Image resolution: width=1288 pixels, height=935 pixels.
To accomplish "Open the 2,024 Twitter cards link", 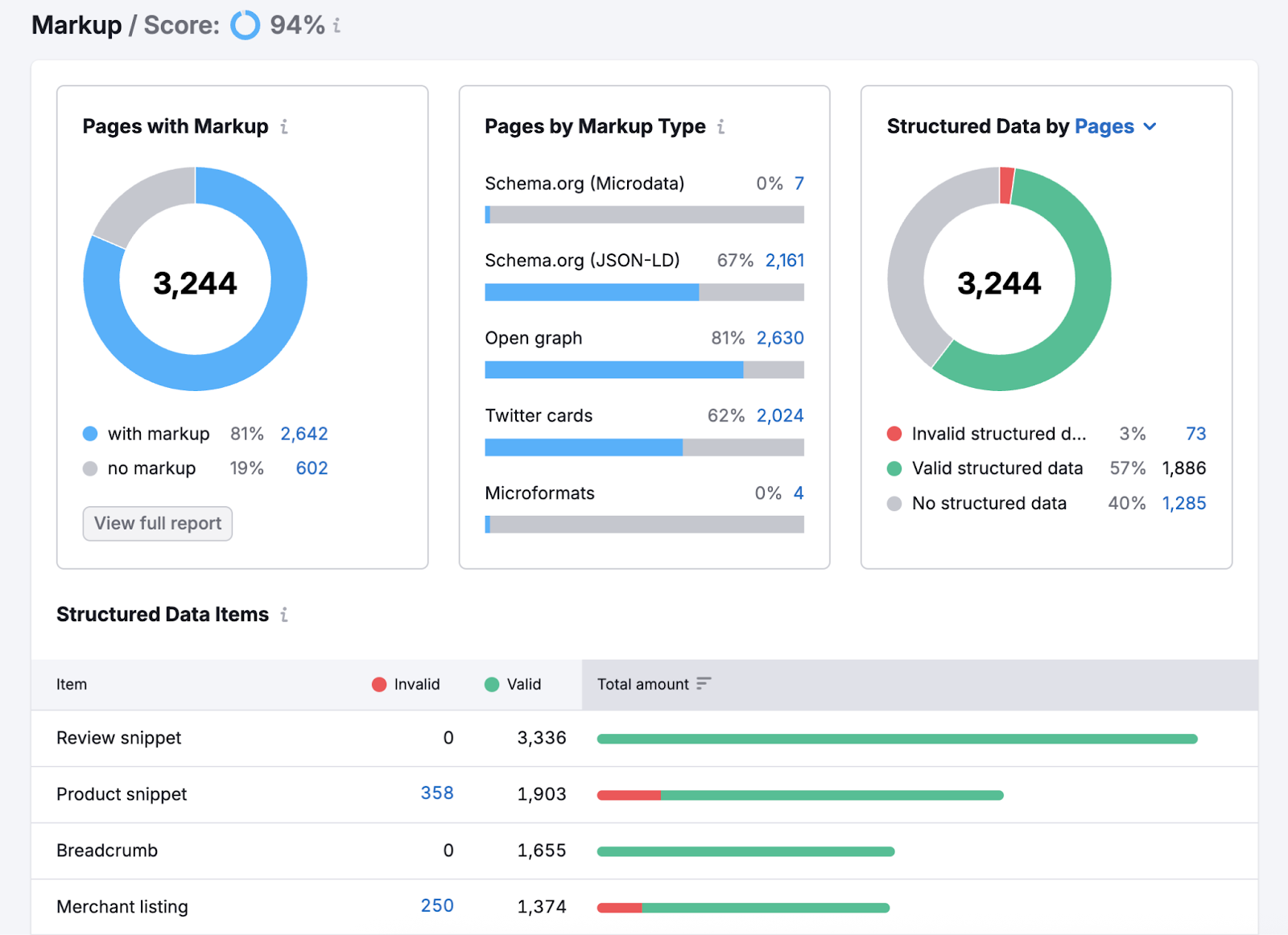I will tap(779, 415).
